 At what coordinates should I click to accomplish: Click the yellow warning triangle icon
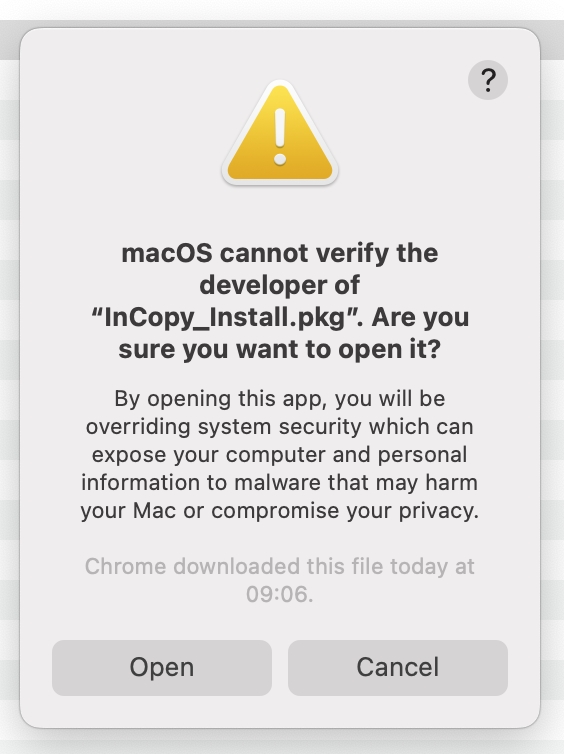[280, 133]
